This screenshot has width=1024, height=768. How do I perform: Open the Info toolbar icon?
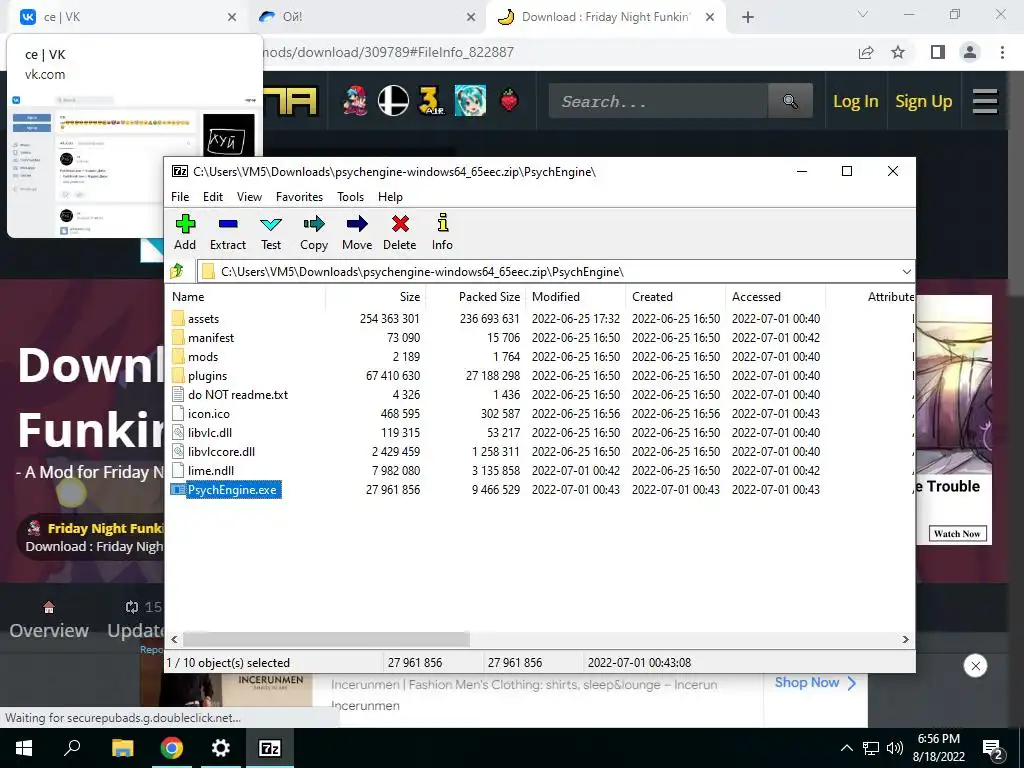pyautogui.click(x=442, y=232)
